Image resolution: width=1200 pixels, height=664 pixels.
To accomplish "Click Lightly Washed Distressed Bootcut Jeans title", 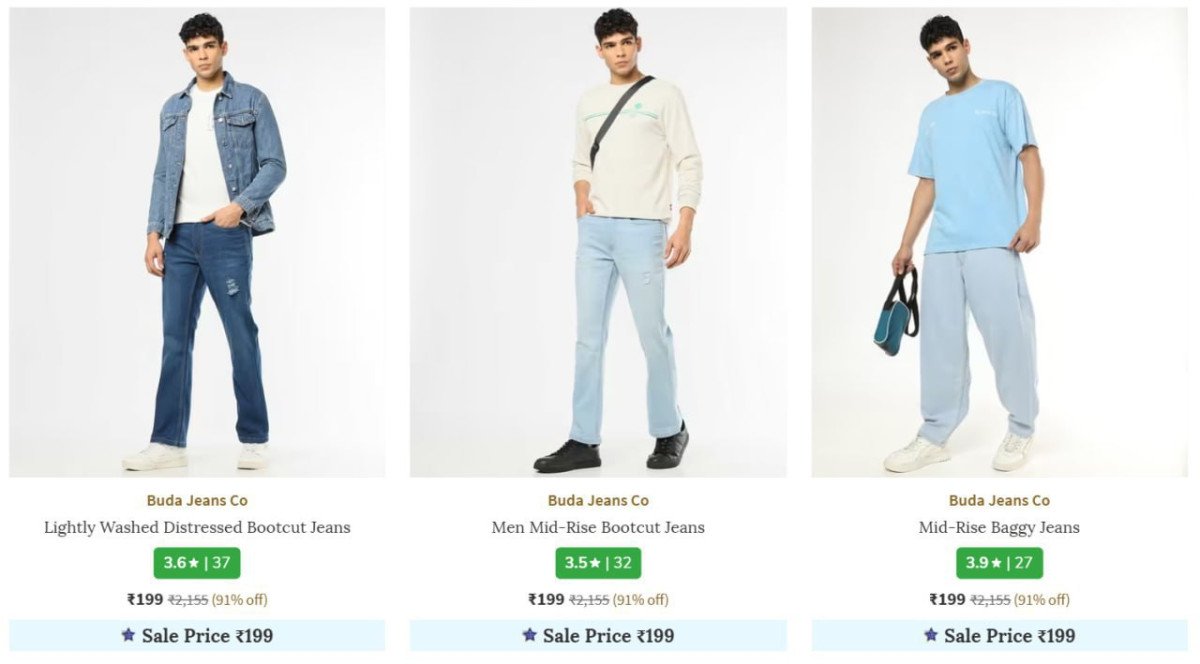I will tap(197, 527).
